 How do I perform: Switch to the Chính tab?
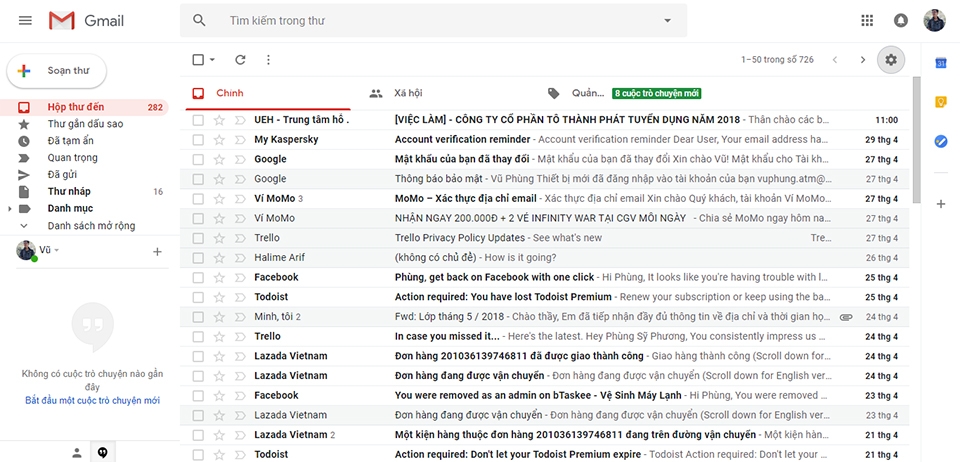pyautogui.click(x=268, y=93)
